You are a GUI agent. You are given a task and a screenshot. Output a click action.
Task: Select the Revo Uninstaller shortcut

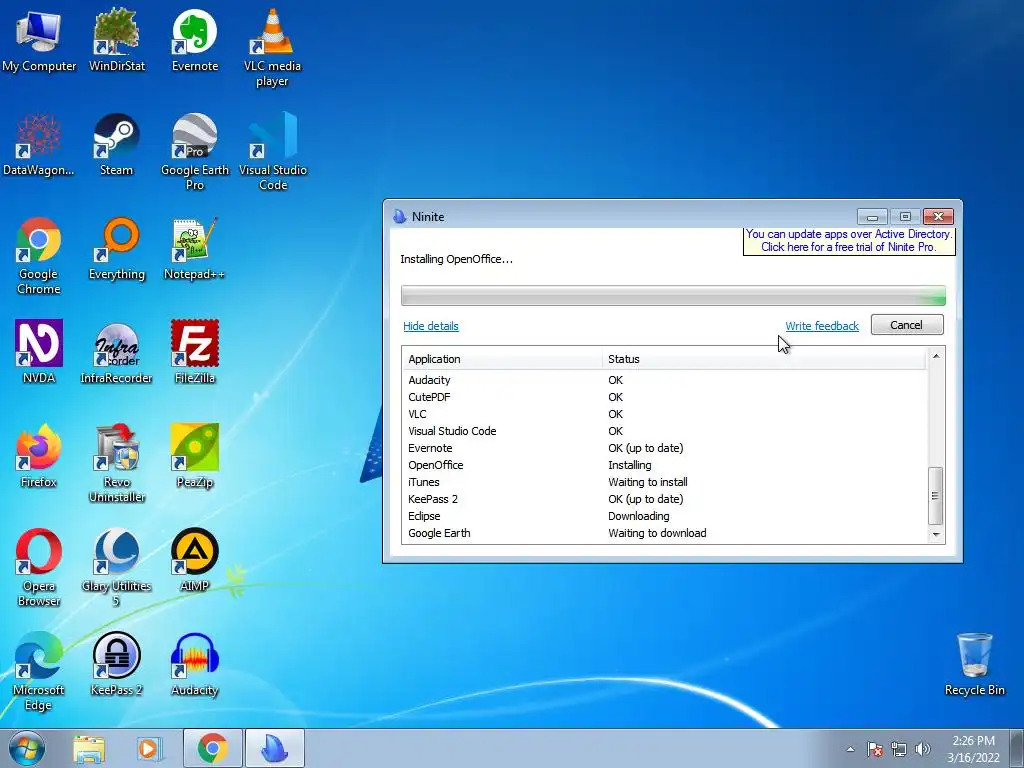(x=117, y=464)
